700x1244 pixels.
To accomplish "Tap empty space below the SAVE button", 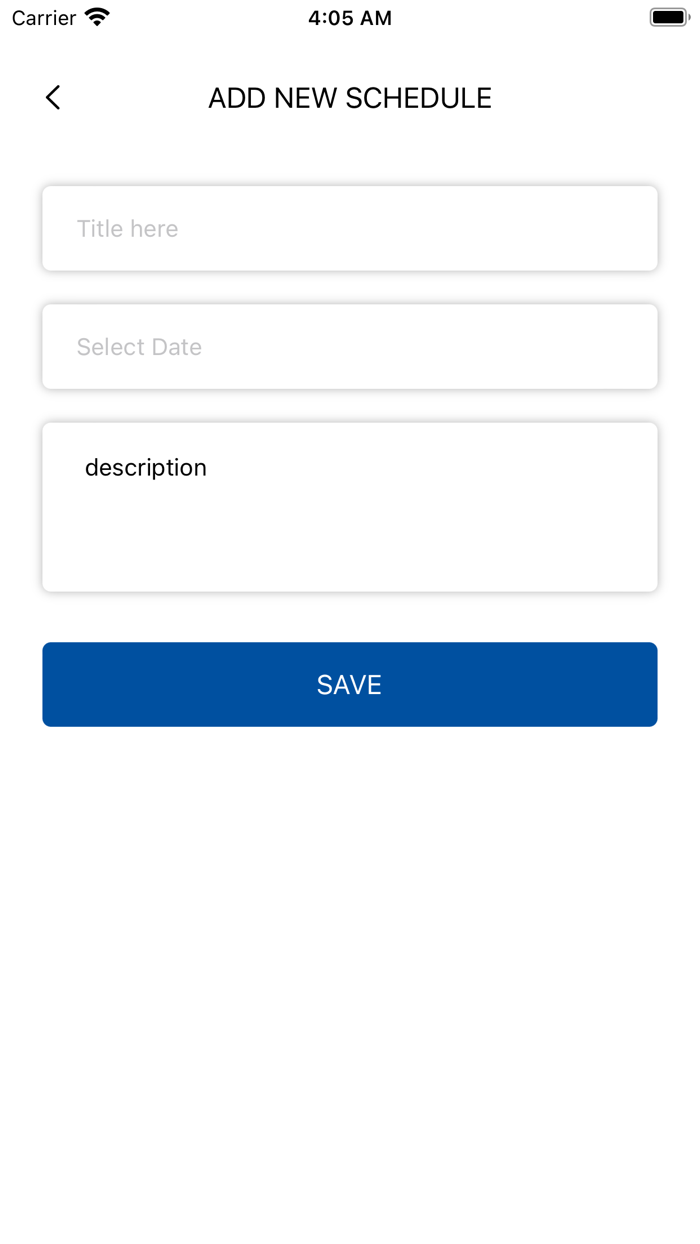I will point(350,950).
